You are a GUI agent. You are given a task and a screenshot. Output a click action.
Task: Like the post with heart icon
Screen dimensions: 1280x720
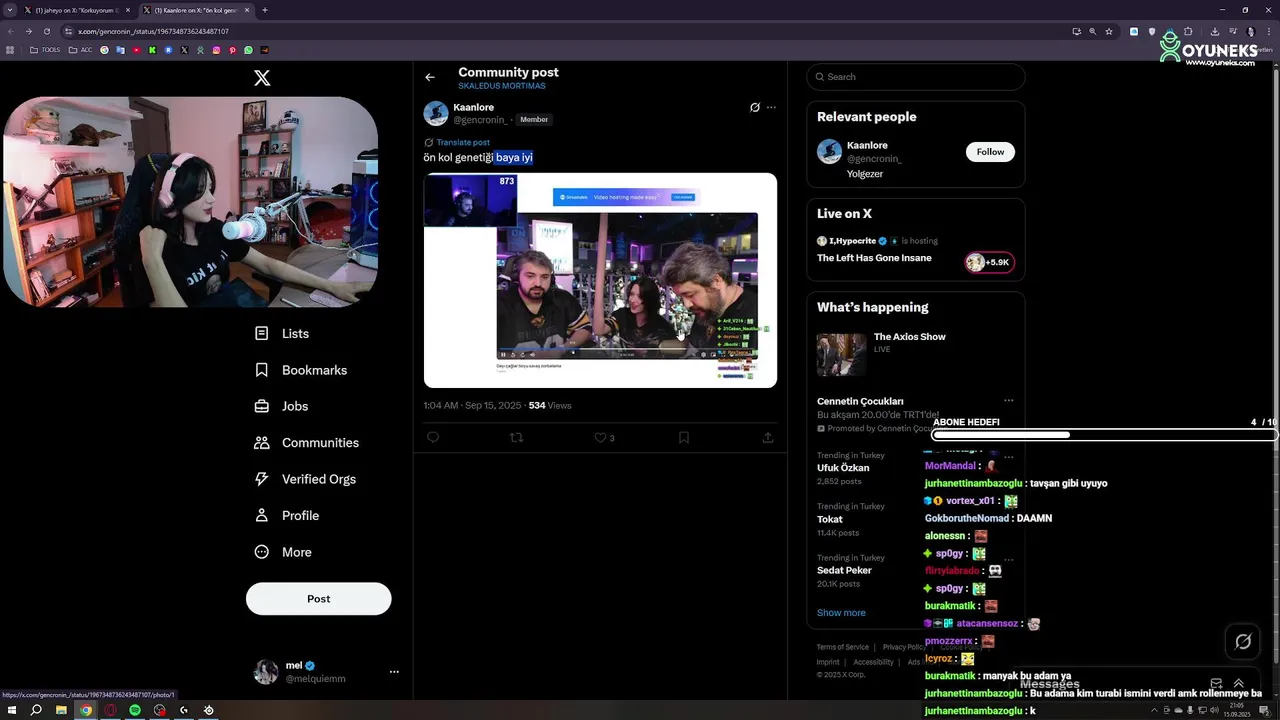(x=600, y=437)
